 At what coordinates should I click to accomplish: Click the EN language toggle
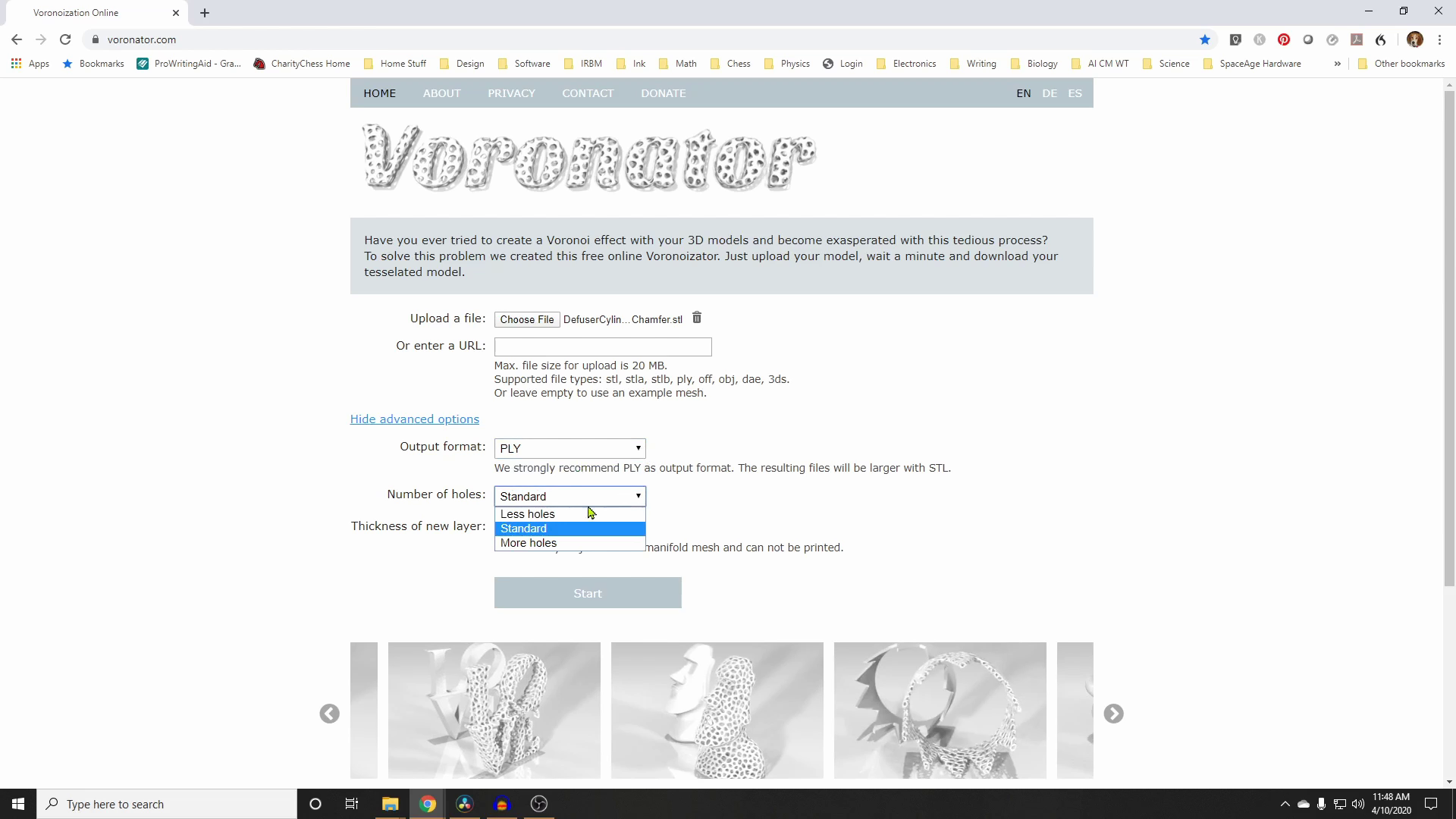1023,93
